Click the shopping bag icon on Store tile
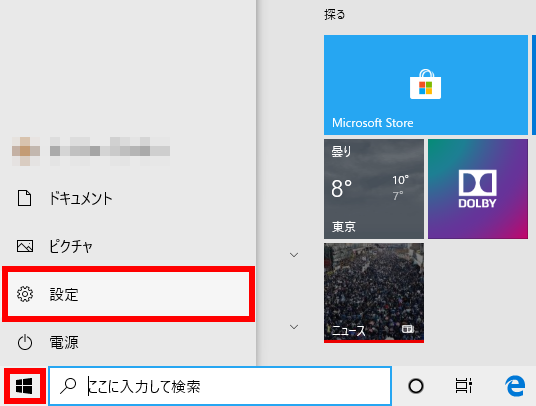This screenshot has height=406, width=536. [x=426, y=84]
